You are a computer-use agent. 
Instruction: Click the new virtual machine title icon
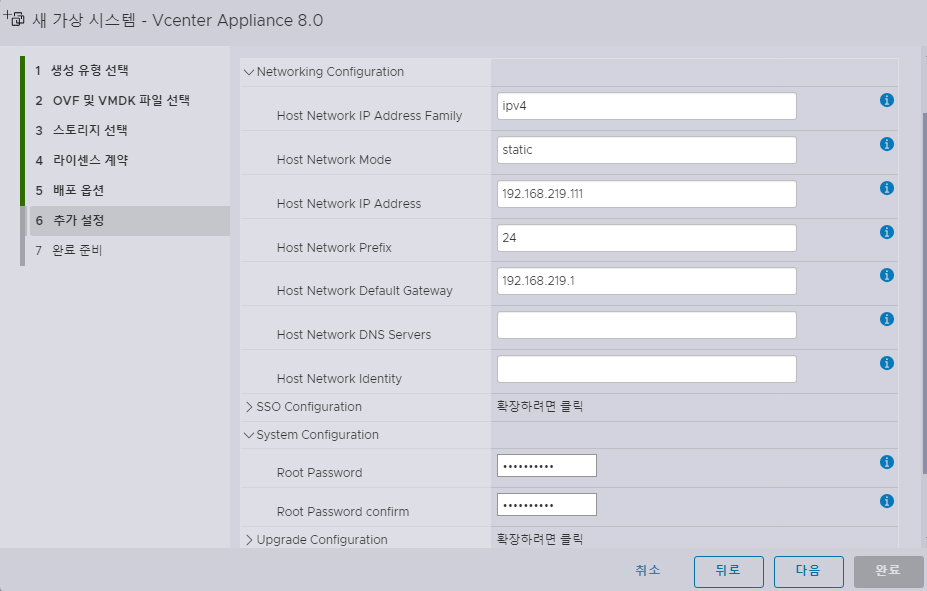14,19
